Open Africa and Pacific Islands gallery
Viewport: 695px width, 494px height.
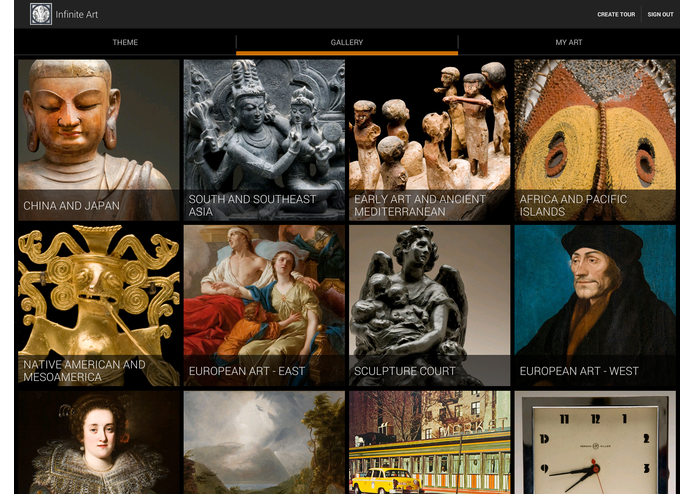coord(595,140)
